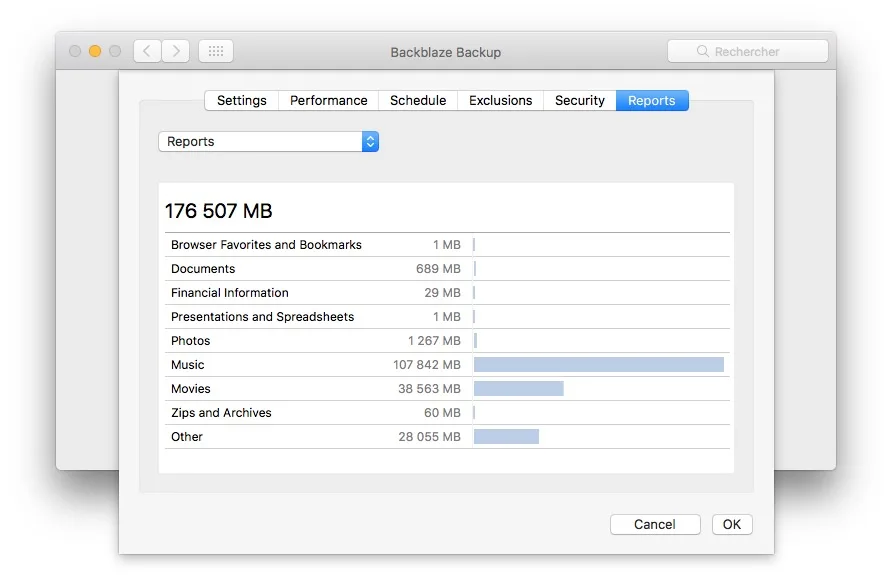Select the Photos row label

tap(191, 341)
